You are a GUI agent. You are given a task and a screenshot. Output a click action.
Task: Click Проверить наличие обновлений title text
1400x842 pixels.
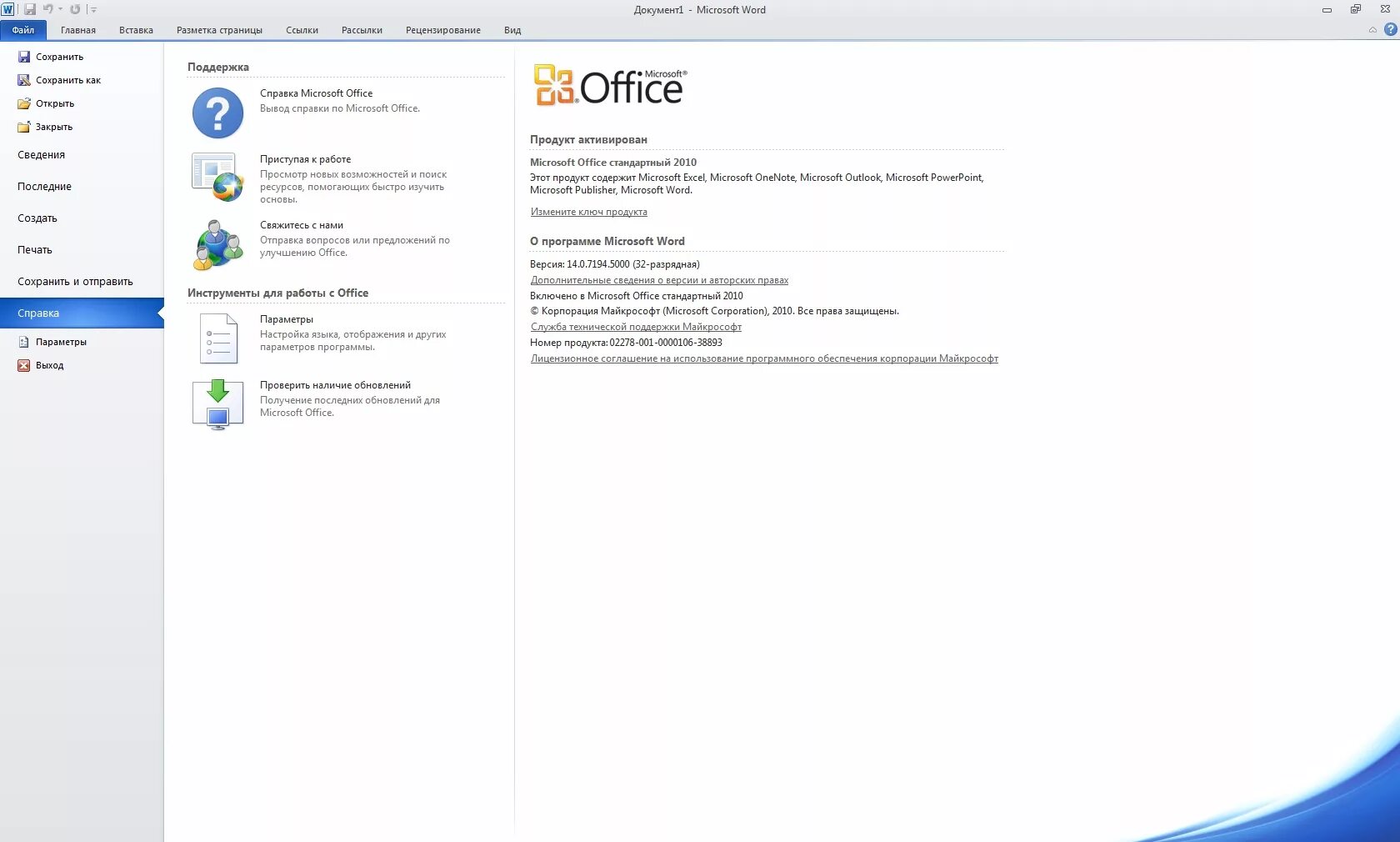335,385
